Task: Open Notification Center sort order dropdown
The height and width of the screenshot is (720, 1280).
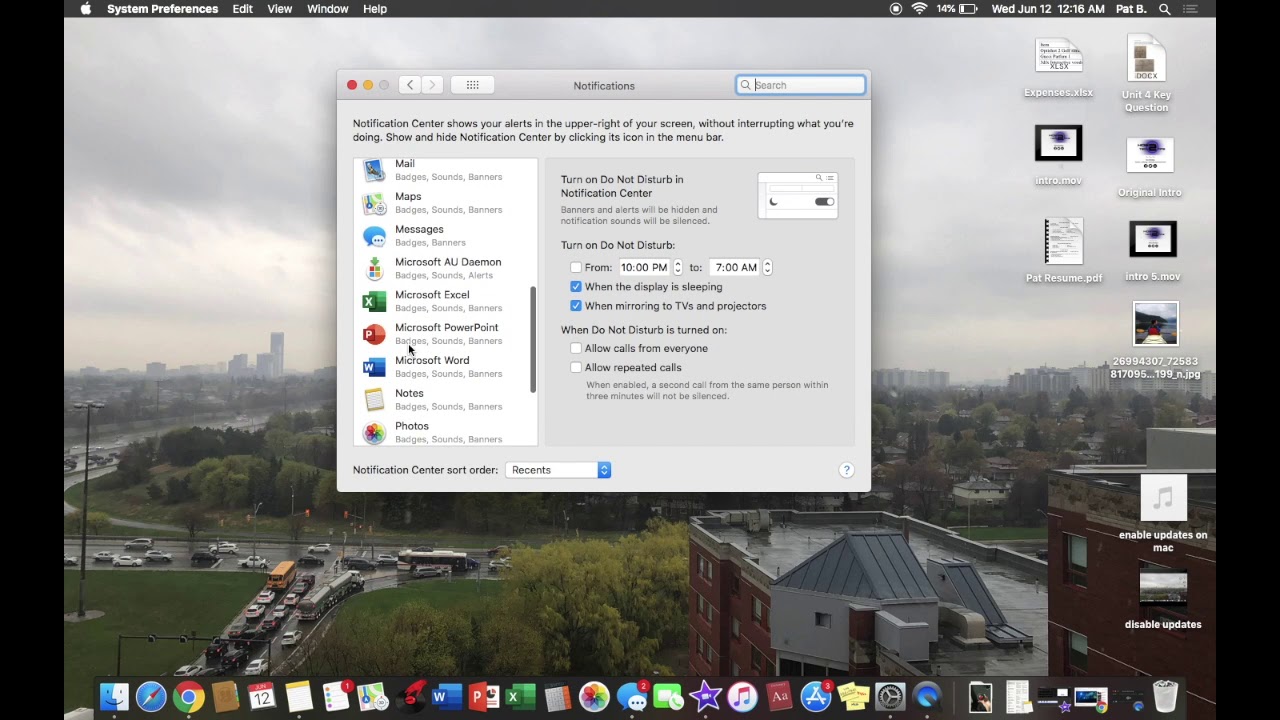Action: click(x=558, y=470)
